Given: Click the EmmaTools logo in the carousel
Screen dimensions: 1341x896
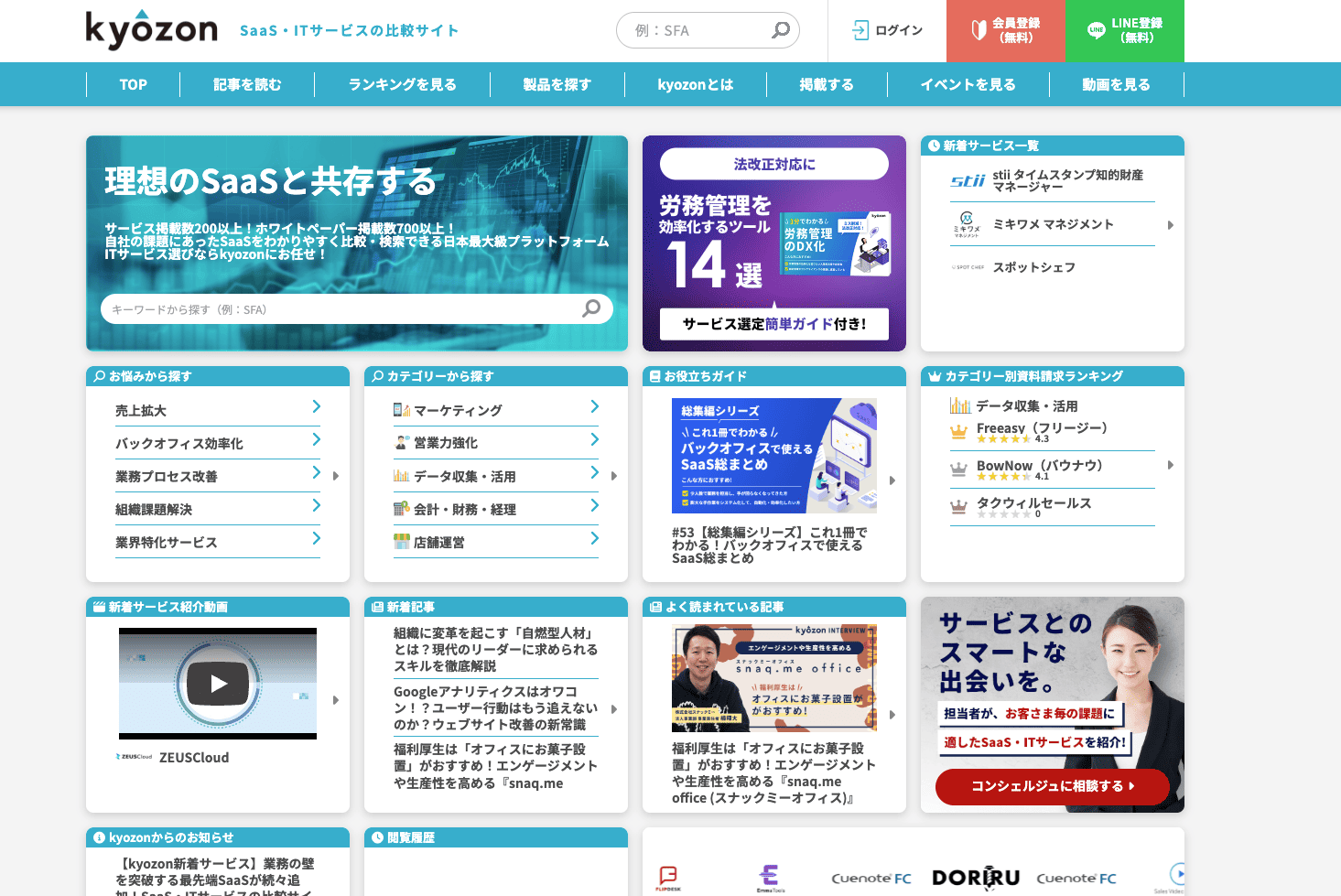Looking at the screenshot, I should coord(771,879).
